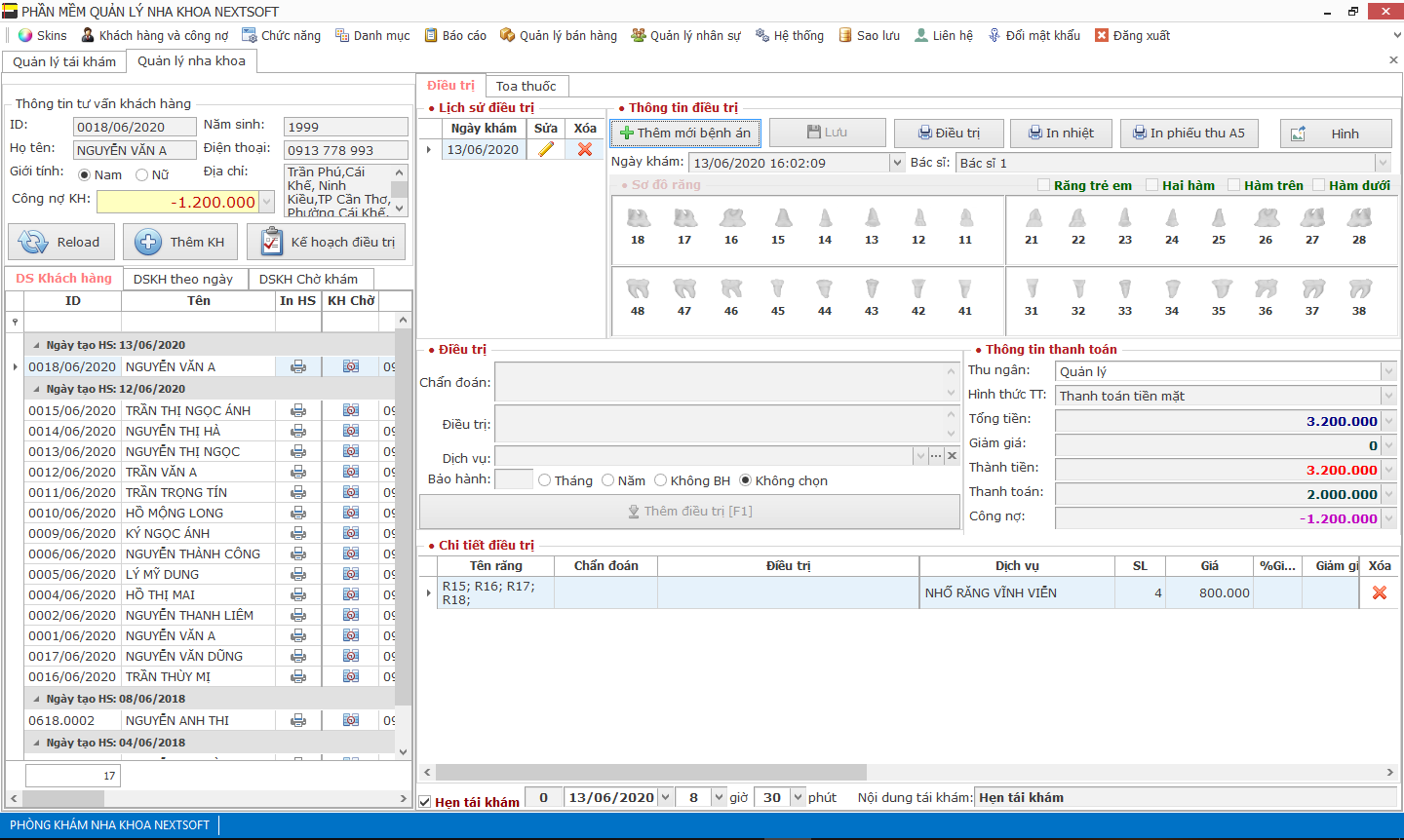Open the Hình thức TT dropdown
Screen dimensions: 1404x840
coord(1388,396)
